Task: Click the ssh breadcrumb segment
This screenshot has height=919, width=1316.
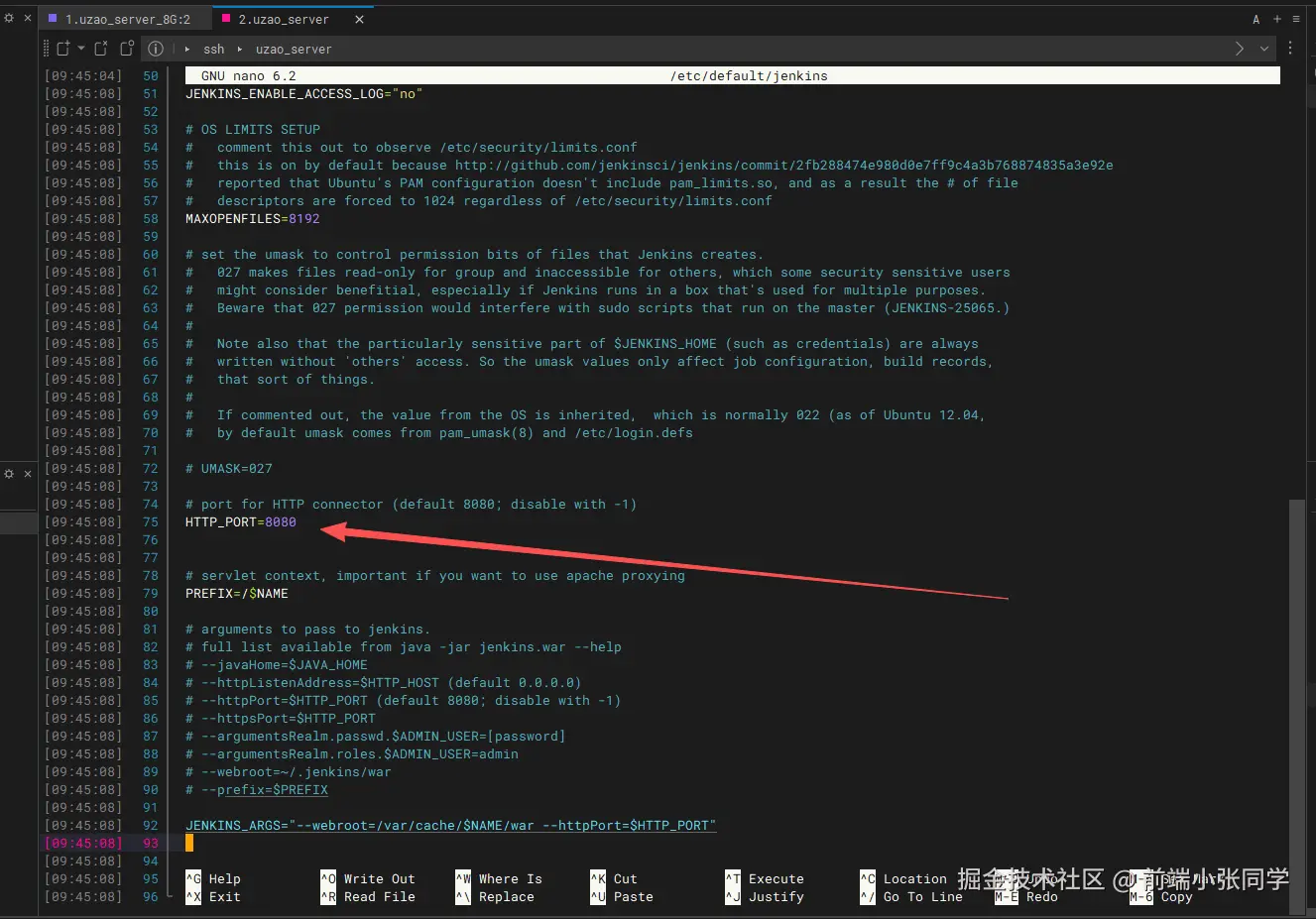Action: point(214,49)
